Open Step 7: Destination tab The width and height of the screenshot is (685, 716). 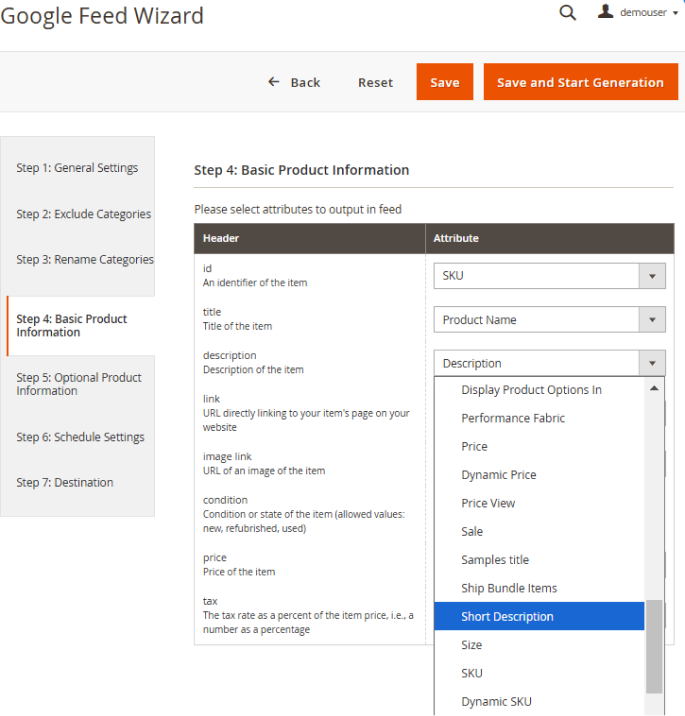click(x=65, y=483)
